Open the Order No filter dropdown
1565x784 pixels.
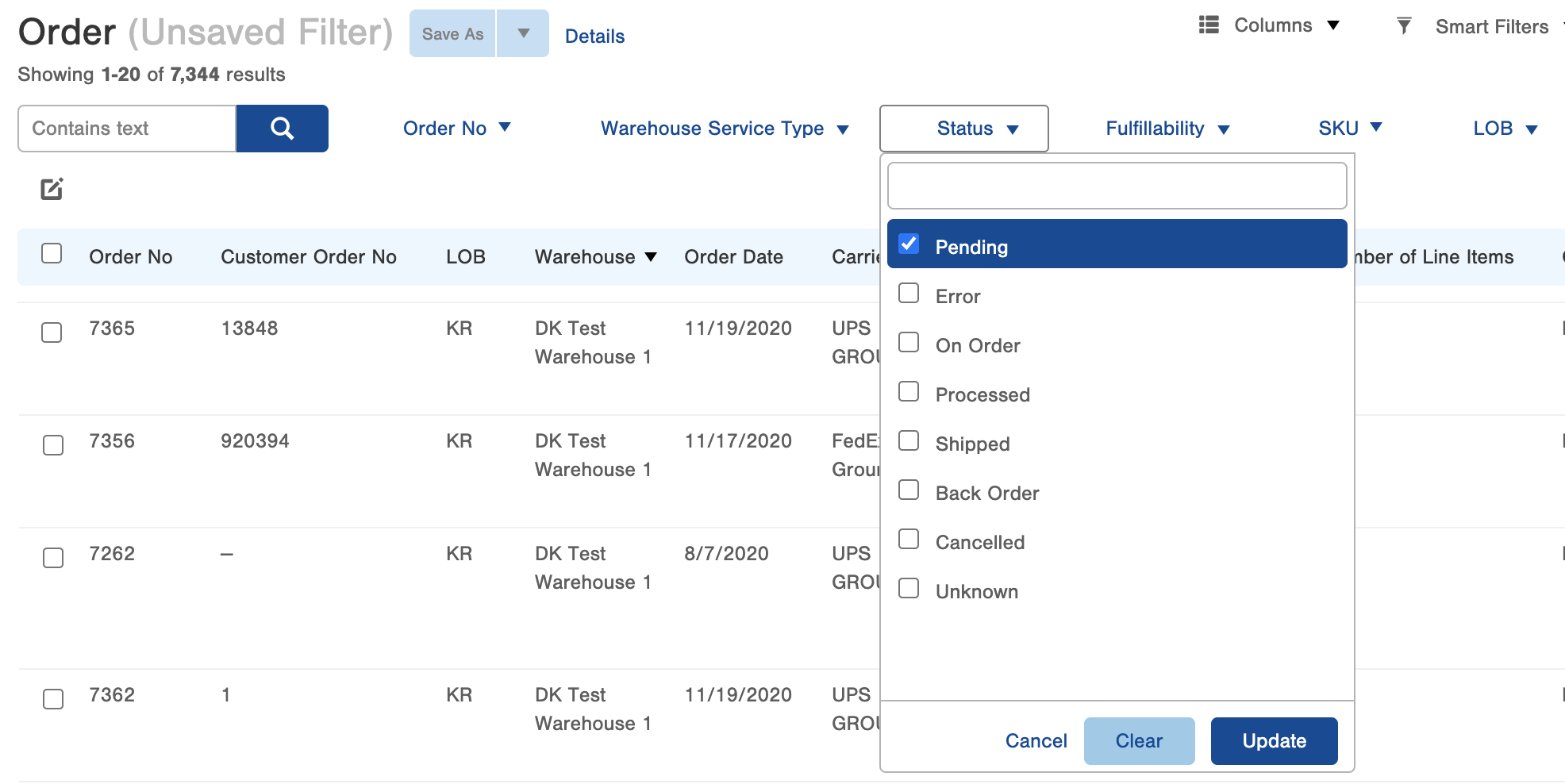[457, 128]
